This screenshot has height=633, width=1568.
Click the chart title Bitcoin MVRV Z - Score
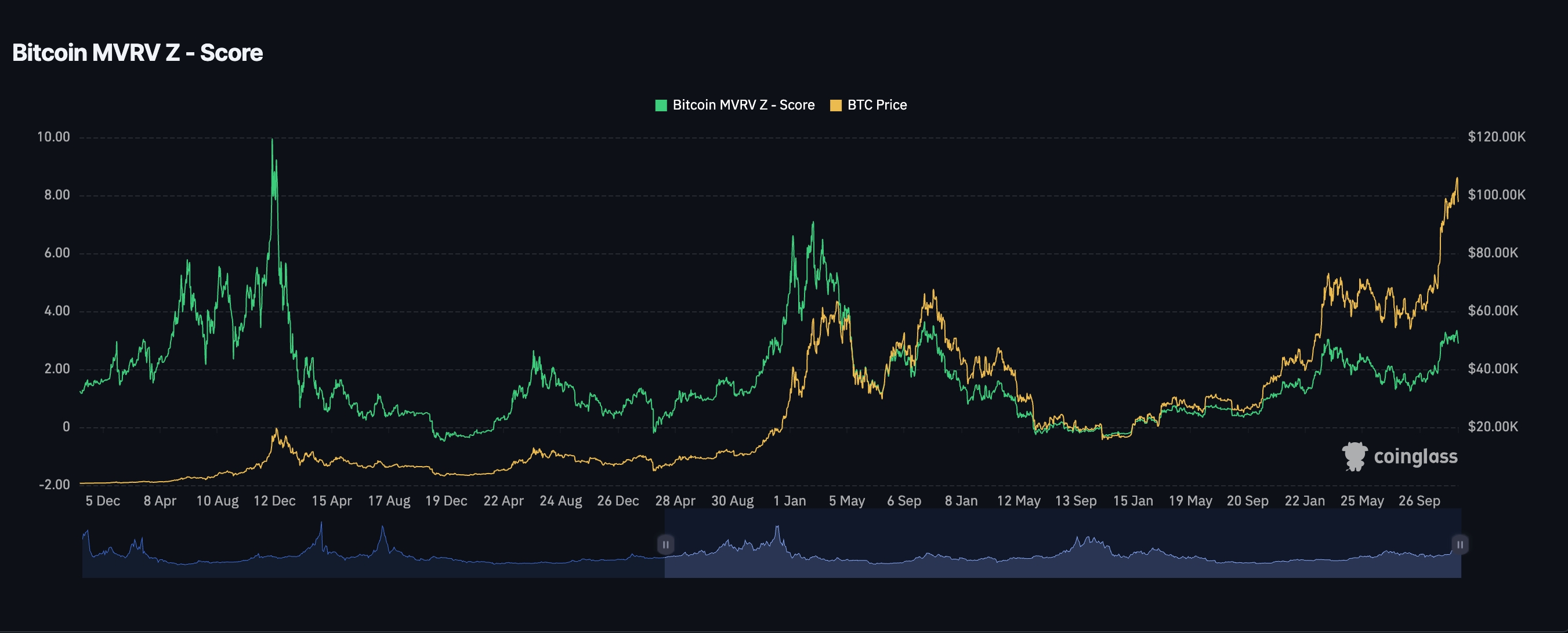pyautogui.click(x=137, y=53)
